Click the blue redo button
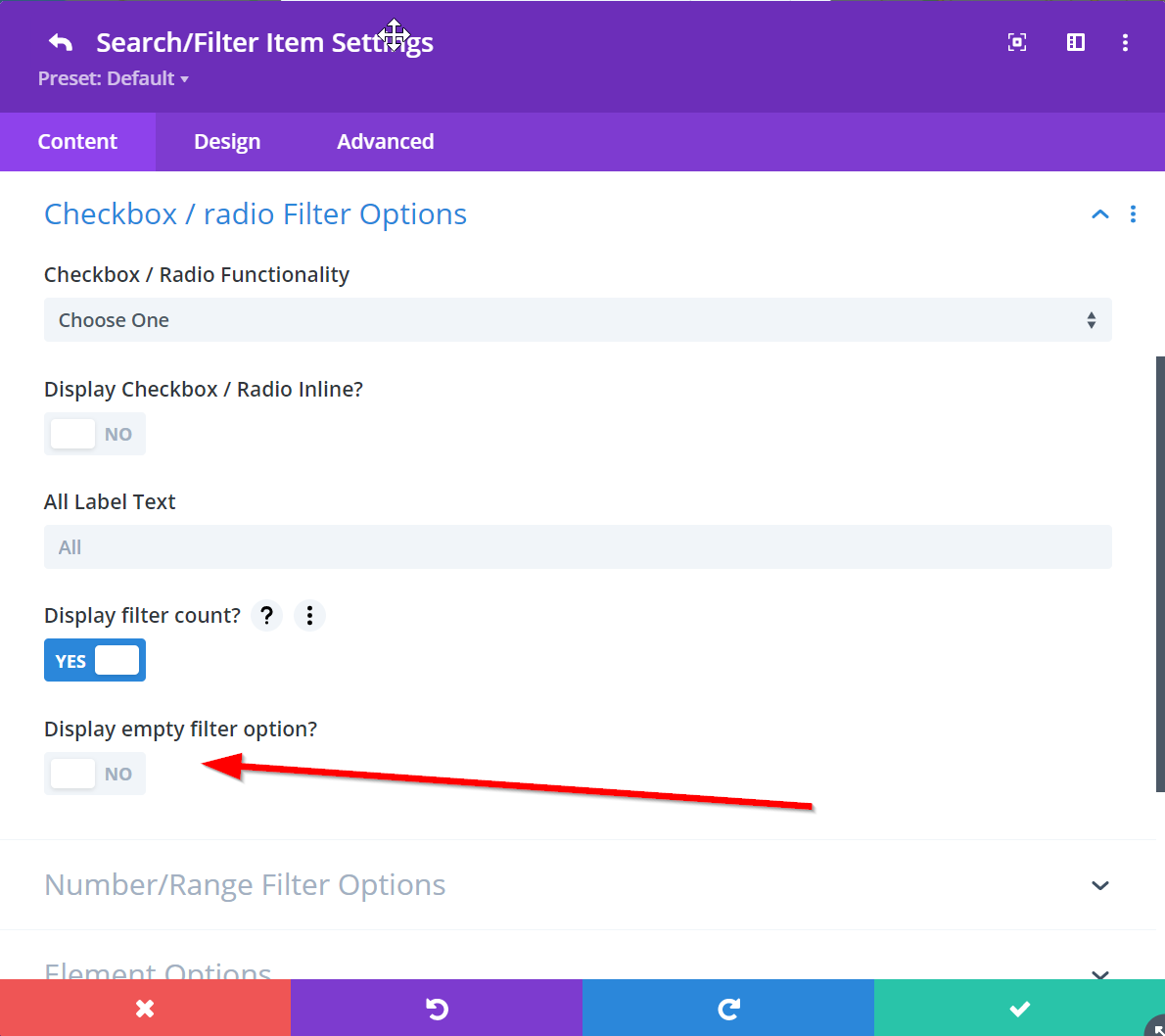This screenshot has width=1165, height=1036. click(727, 1009)
